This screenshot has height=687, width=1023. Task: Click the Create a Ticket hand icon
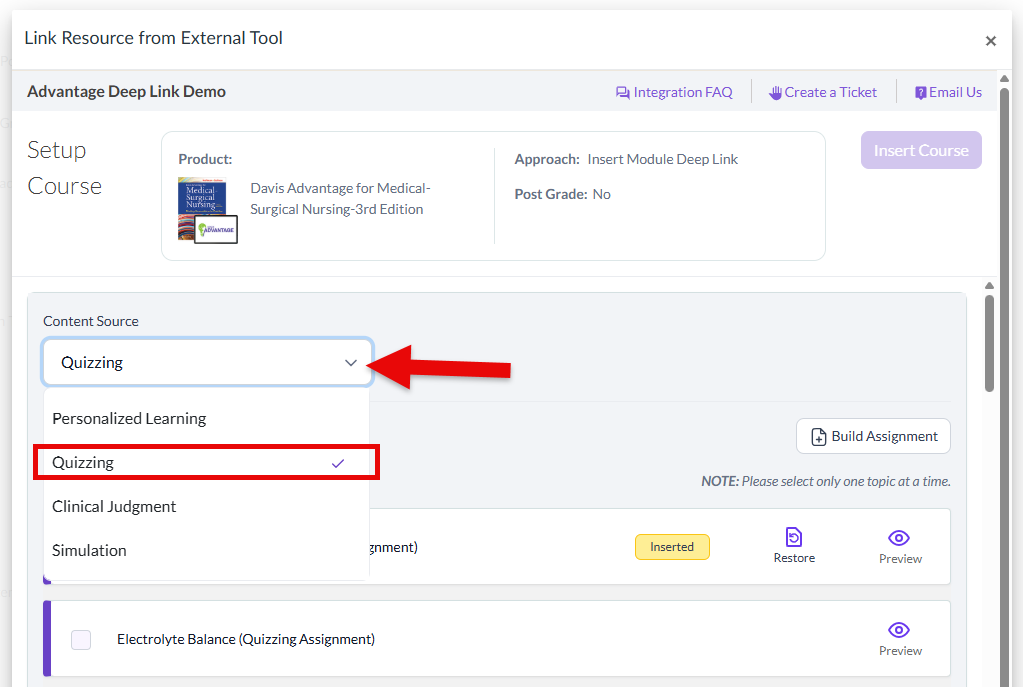[775, 93]
